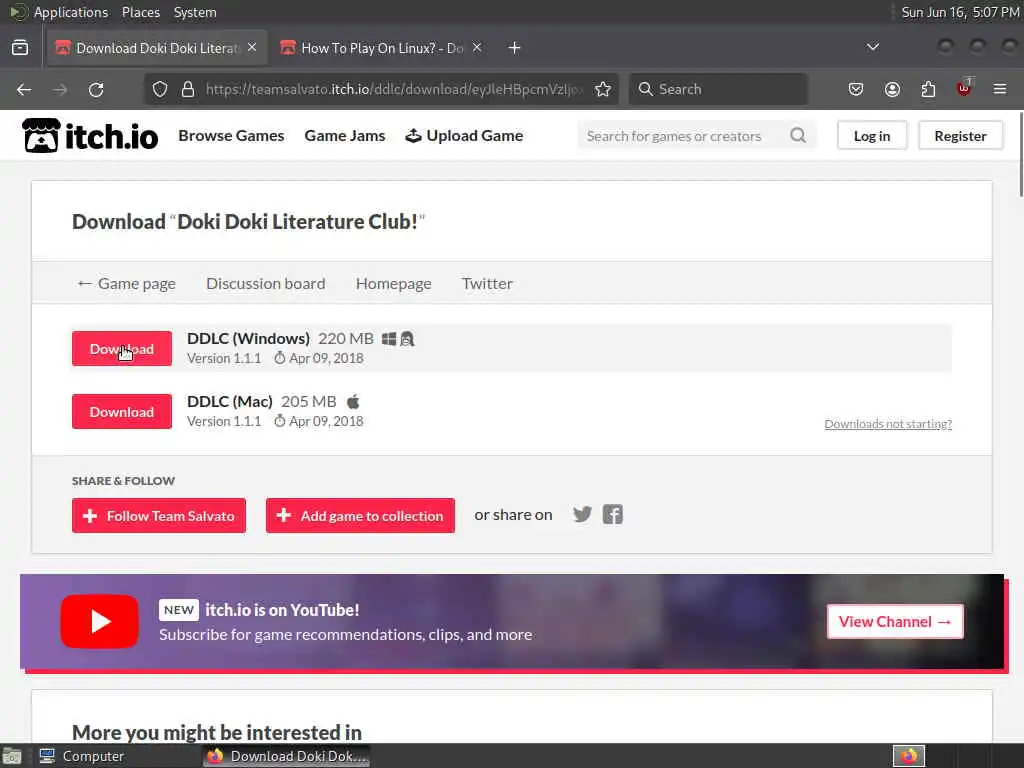Screen dimensions: 1024x768
Task: Click the itch.io logo
Action: (90, 136)
